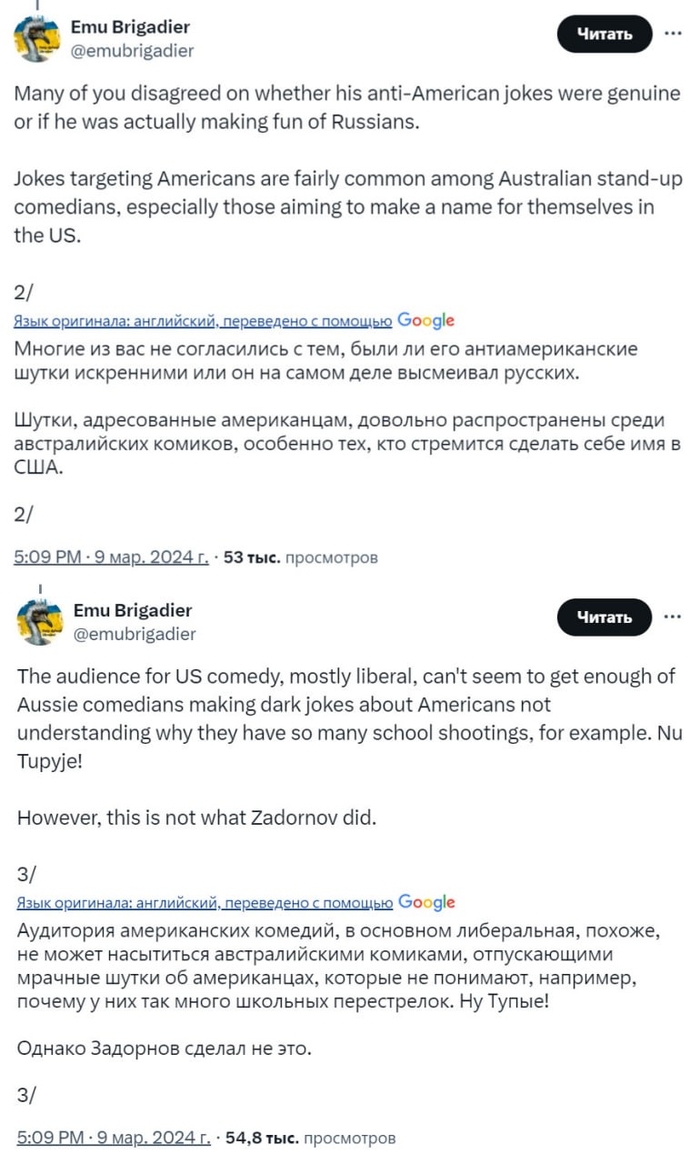Image resolution: width=700 pixels, height=1164 pixels.
Task: Click the Google logo under the 3/ tweet
Action: pyautogui.click(x=426, y=903)
